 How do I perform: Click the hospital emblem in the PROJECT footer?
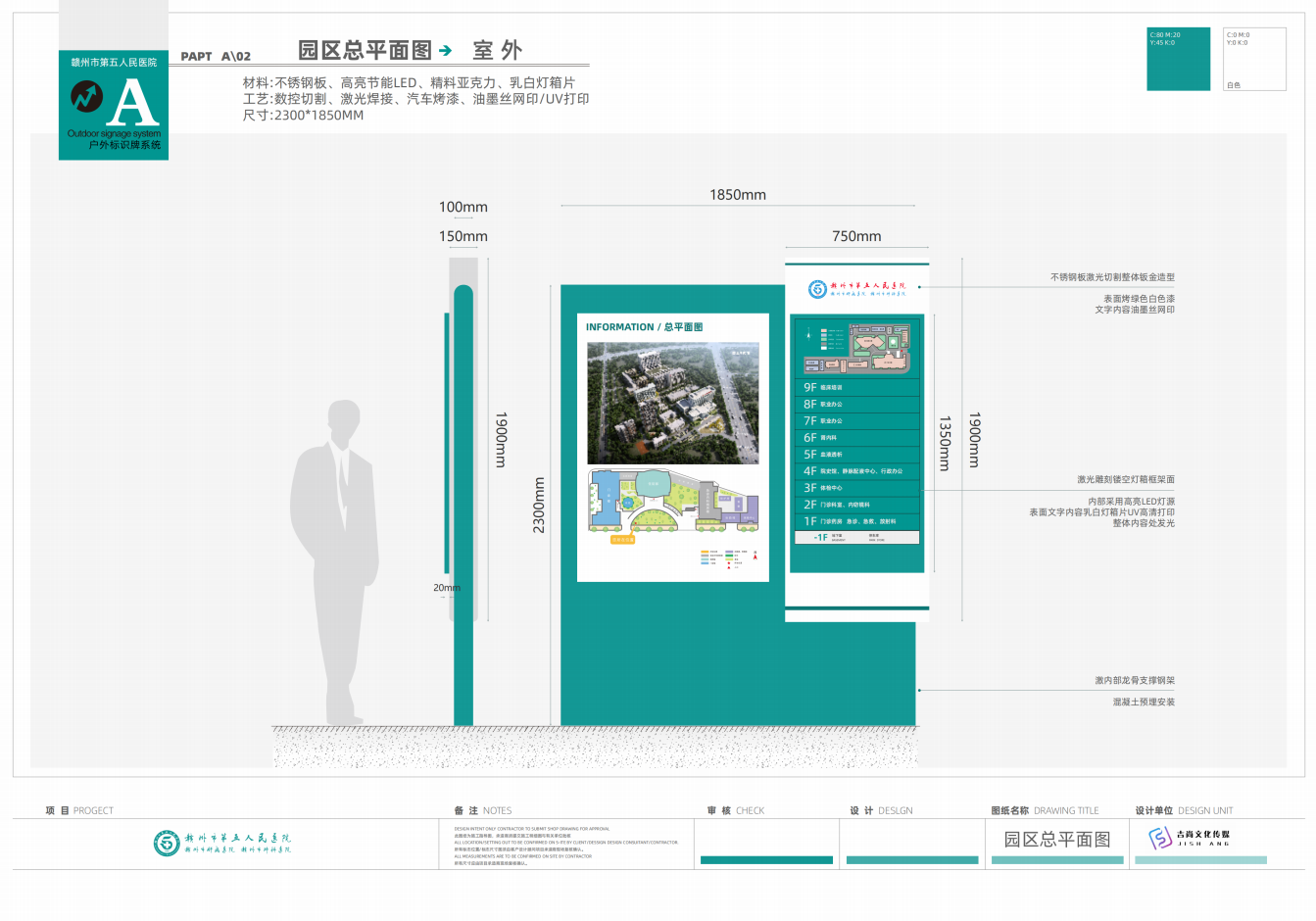click(x=167, y=843)
